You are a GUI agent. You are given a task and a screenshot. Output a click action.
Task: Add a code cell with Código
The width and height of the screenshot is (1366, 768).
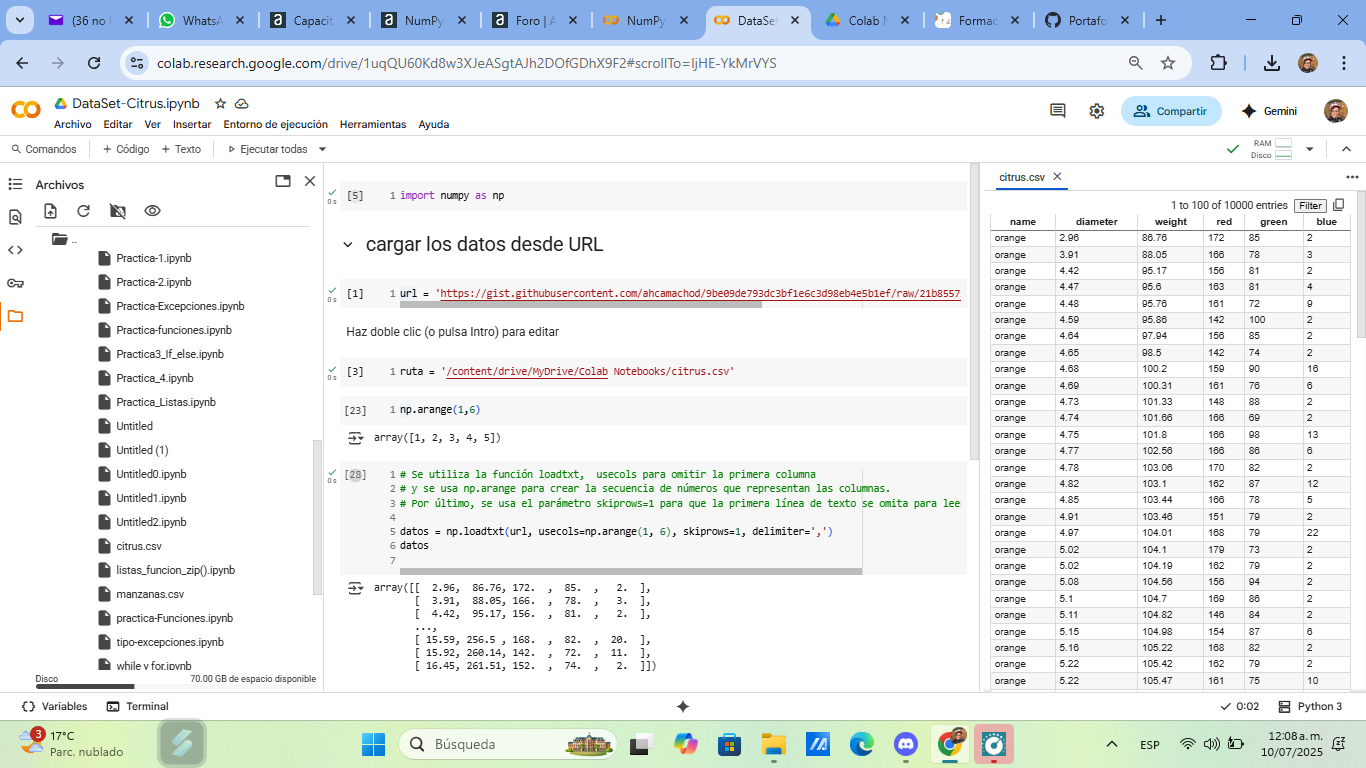[x=126, y=149]
